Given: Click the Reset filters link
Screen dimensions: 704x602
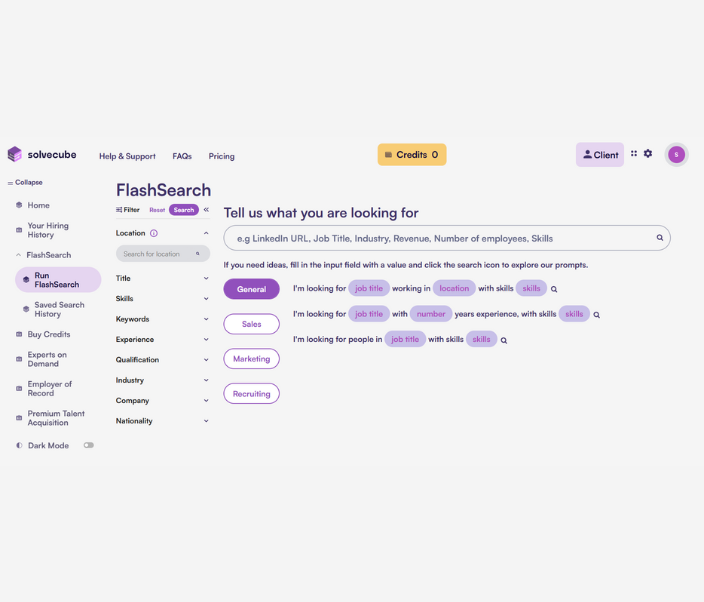Looking at the screenshot, I should pyautogui.click(x=157, y=210).
